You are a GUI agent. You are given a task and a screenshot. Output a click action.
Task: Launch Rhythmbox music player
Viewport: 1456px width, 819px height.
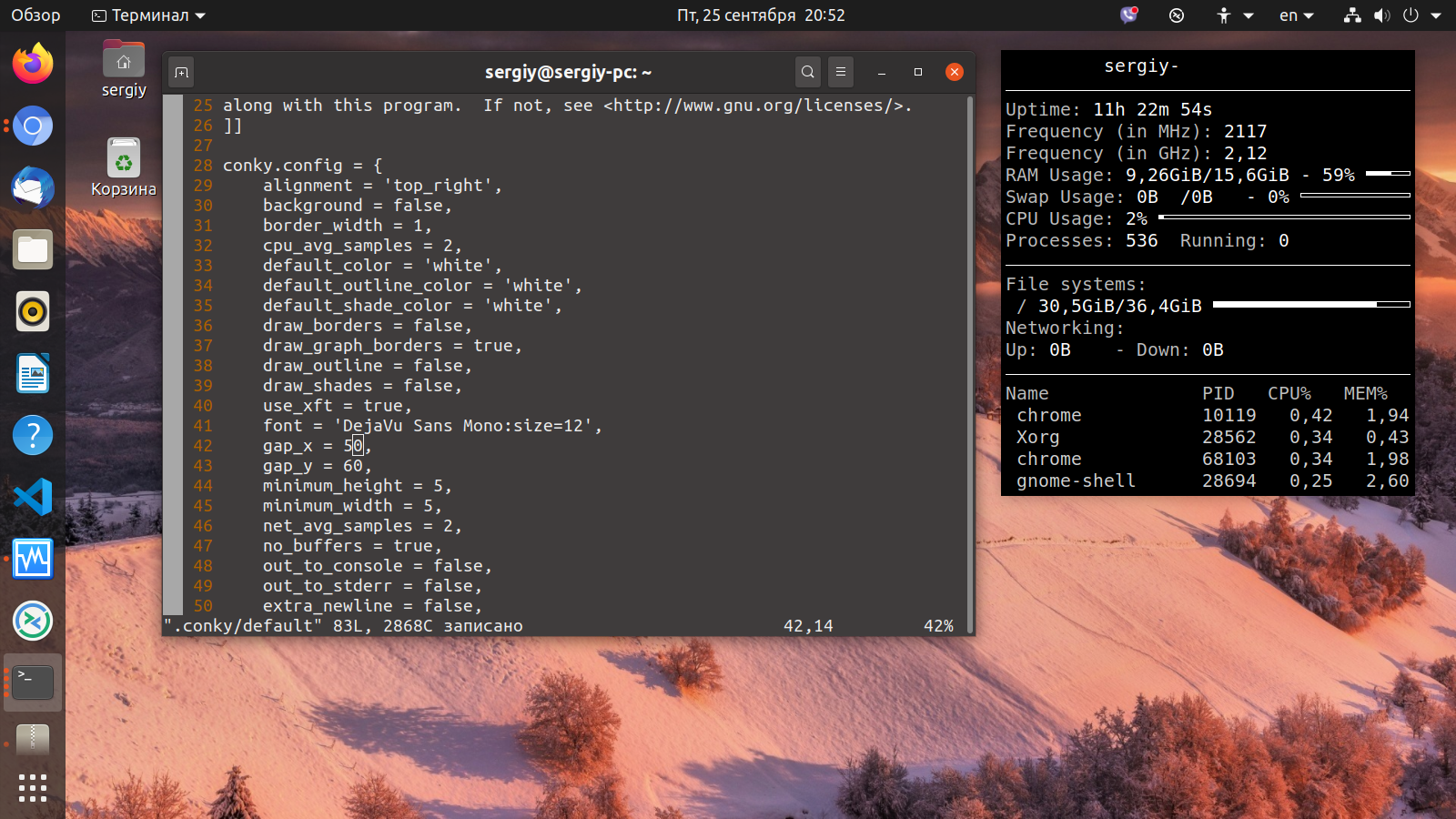(33, 311)
